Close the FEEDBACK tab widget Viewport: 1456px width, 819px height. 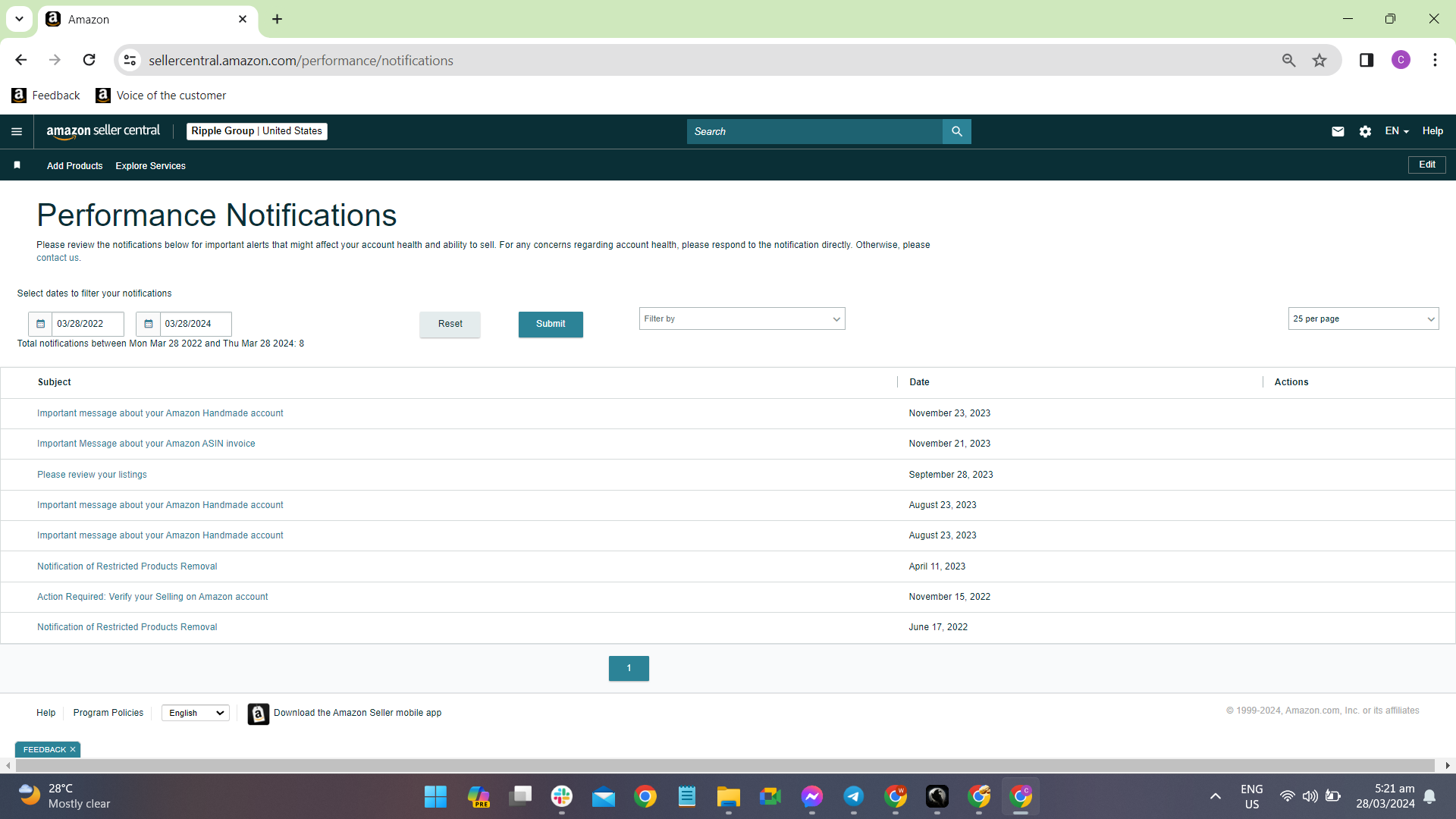(73, 750)
